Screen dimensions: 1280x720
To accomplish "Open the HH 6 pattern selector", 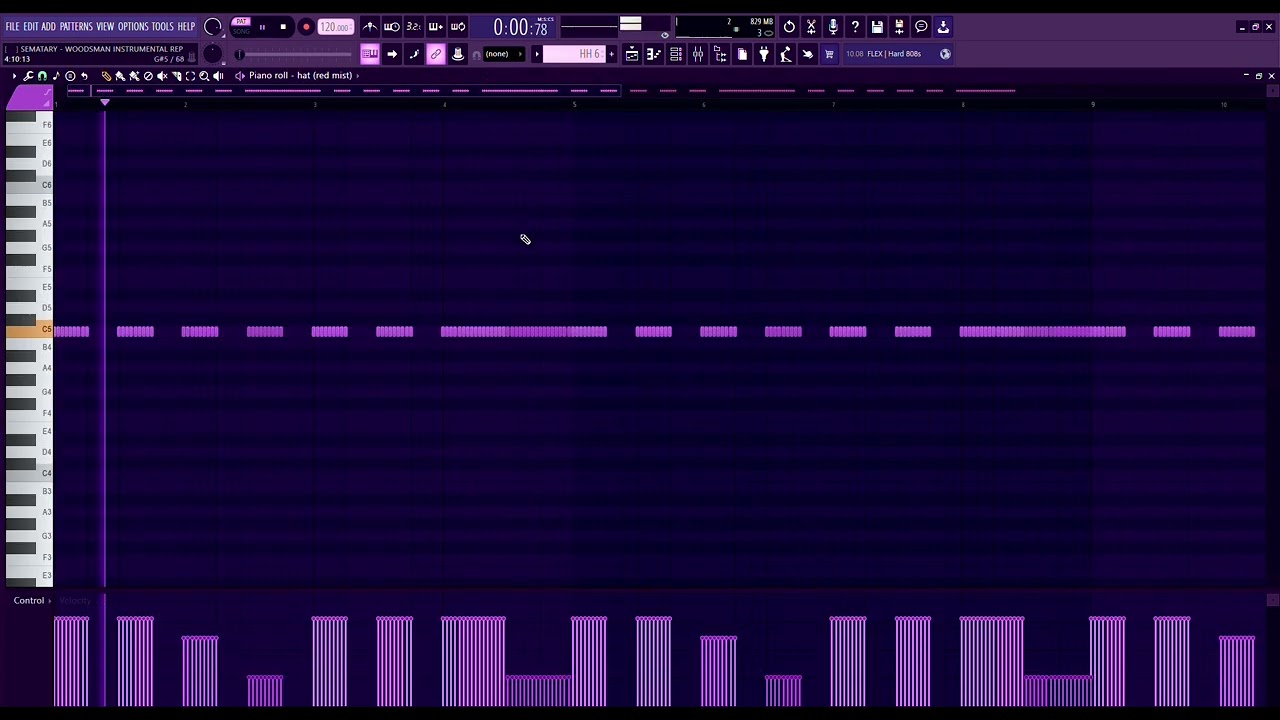I will click(573, 54).
